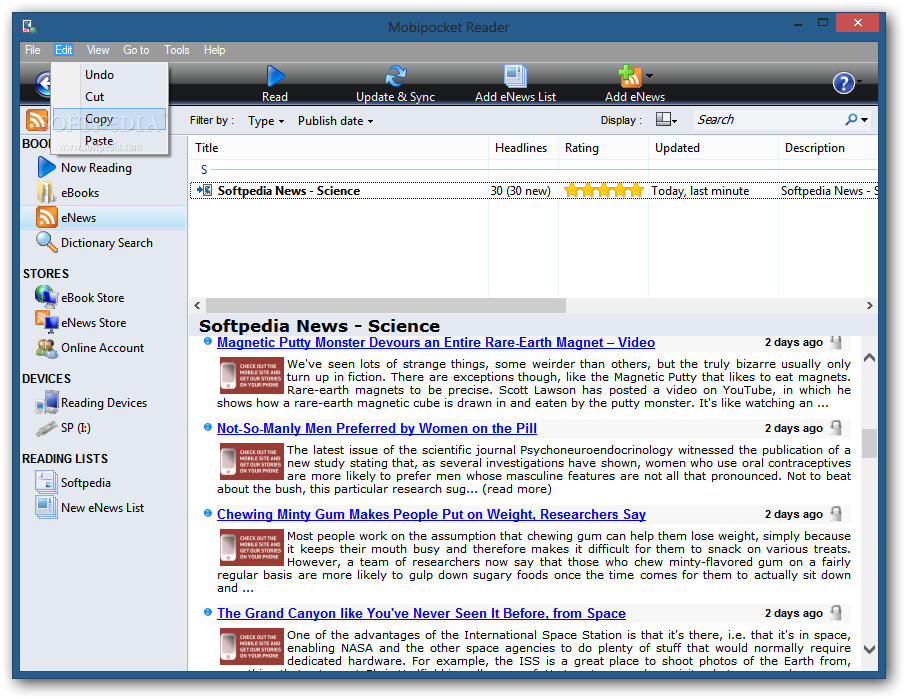Click the Read play icon in toolbar

coord(275,76)
